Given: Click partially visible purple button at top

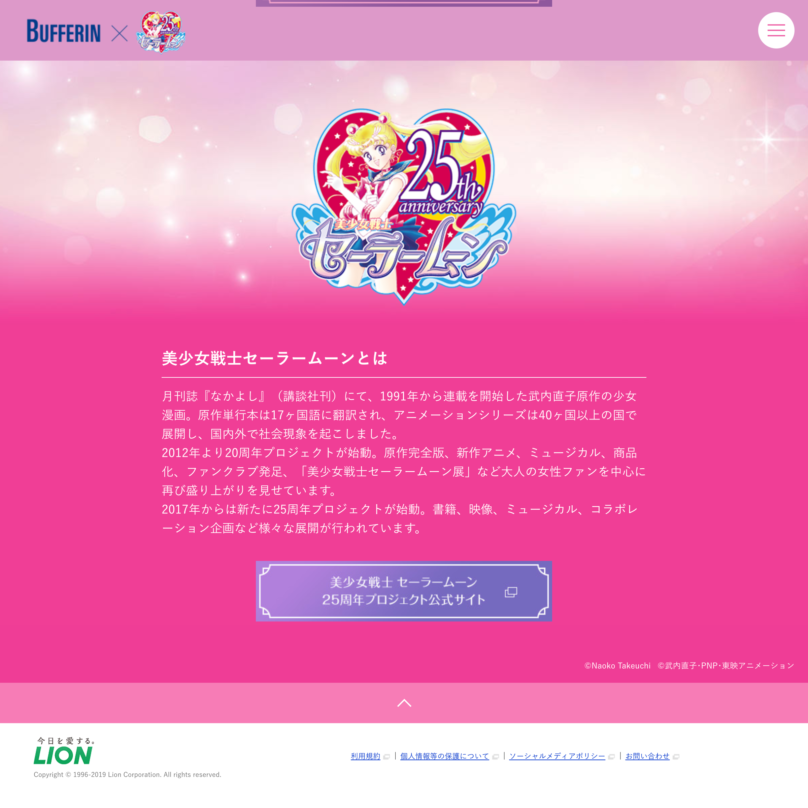Looking at the screenshot, I should click(x=404, y=3).
